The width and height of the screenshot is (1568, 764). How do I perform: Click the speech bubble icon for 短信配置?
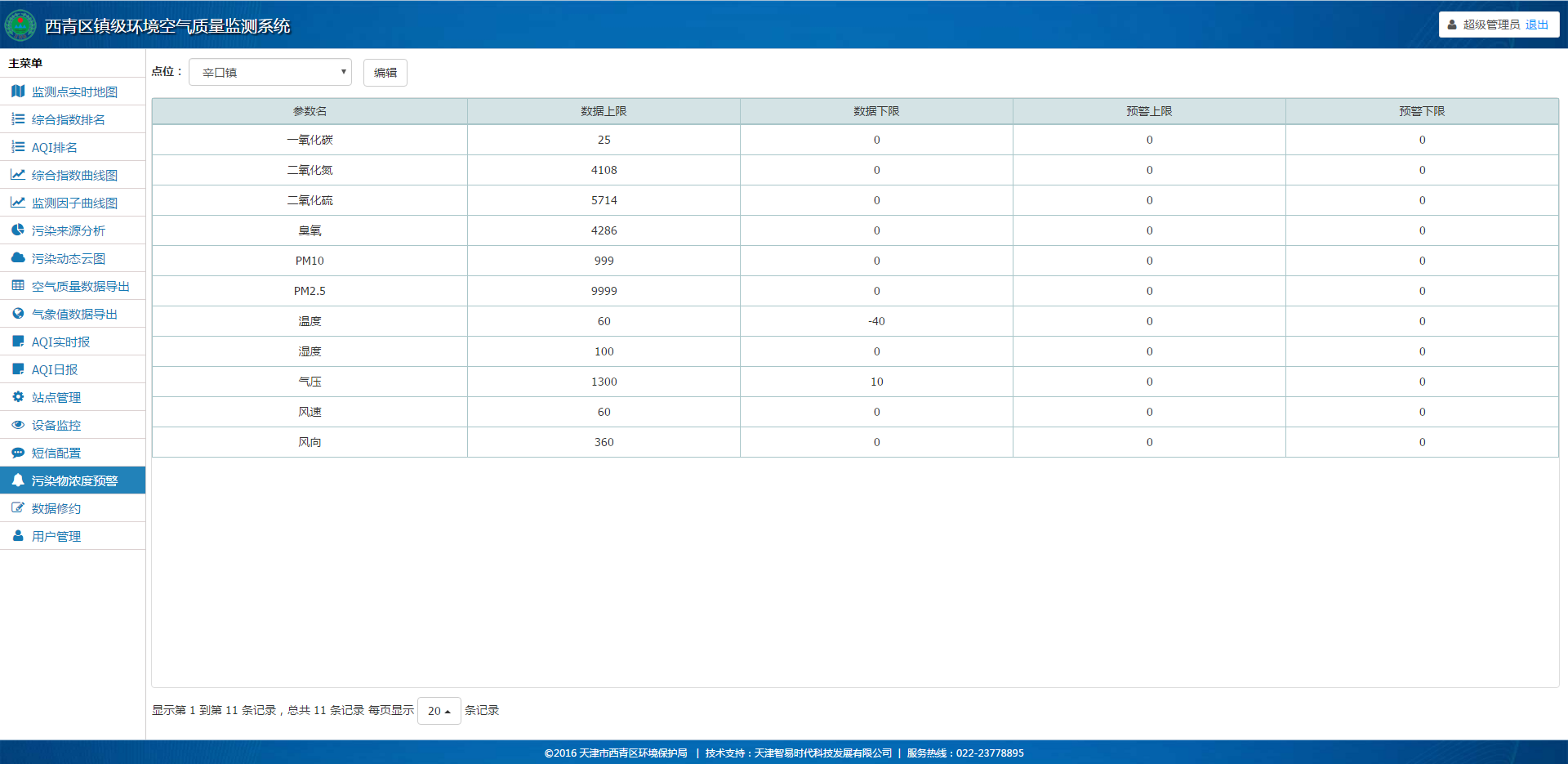(x=18, y=453)
